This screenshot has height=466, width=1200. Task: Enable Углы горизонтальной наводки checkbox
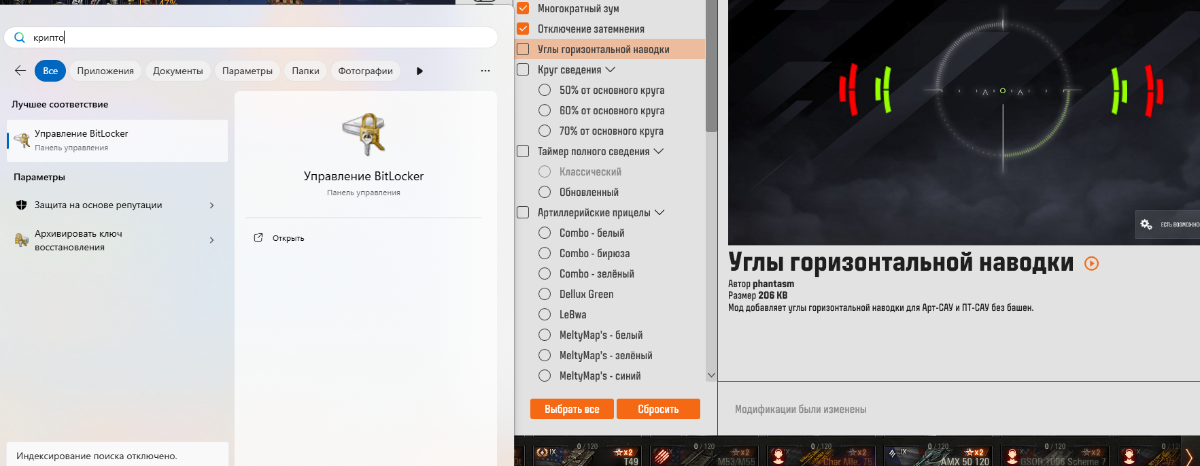[x=522, y=49]
